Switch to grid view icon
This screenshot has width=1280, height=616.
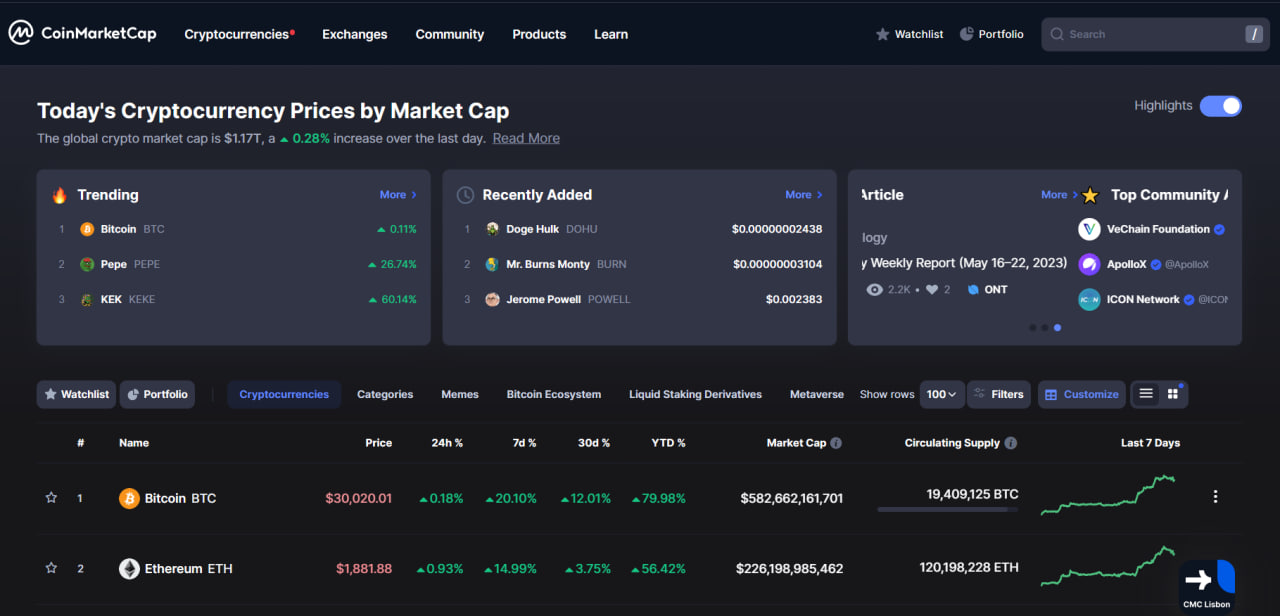click(x=1173, y=394)
